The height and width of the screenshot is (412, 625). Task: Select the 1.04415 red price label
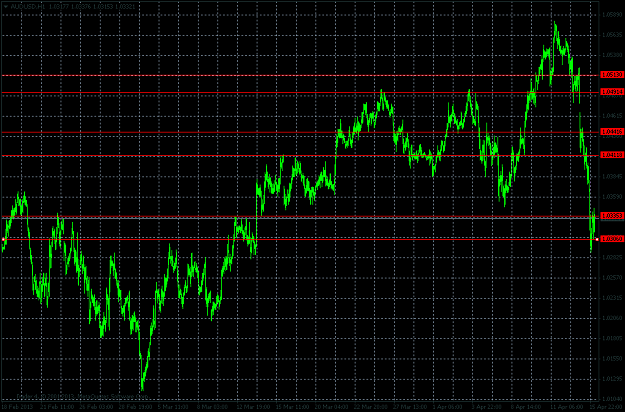[x=612, y=131]
